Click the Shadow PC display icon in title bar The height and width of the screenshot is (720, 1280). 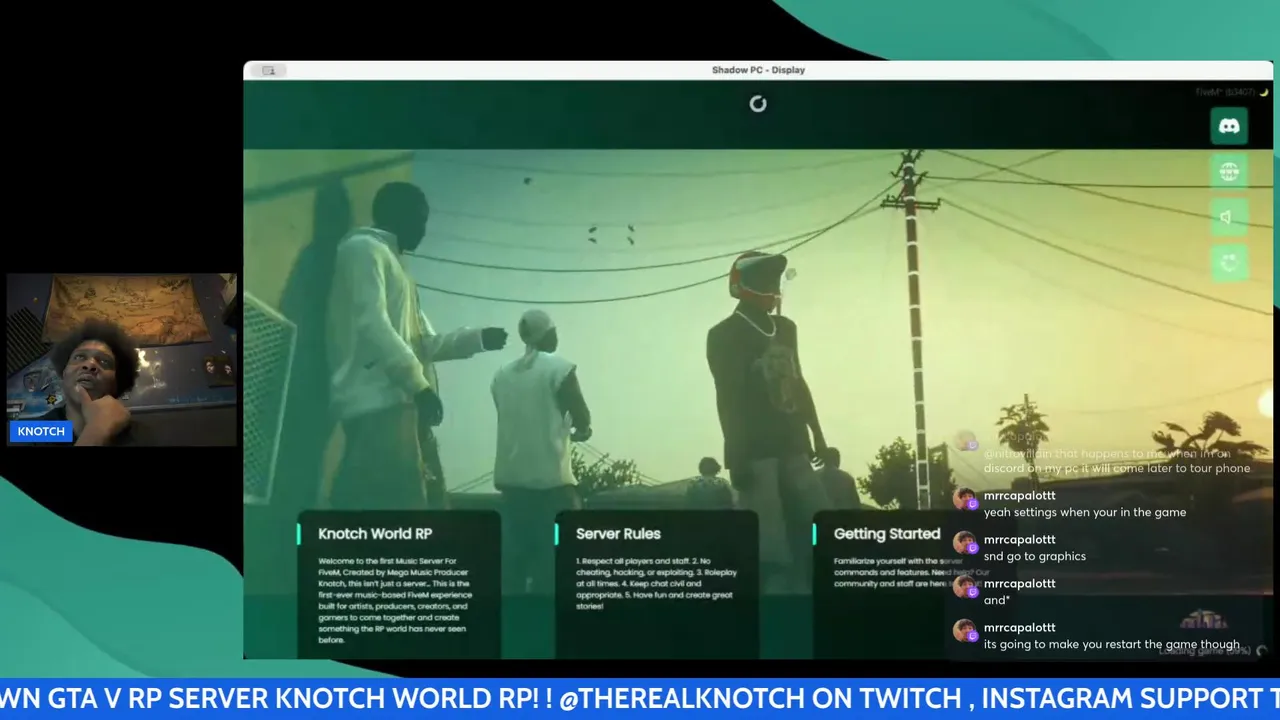(x=268, y=70)
